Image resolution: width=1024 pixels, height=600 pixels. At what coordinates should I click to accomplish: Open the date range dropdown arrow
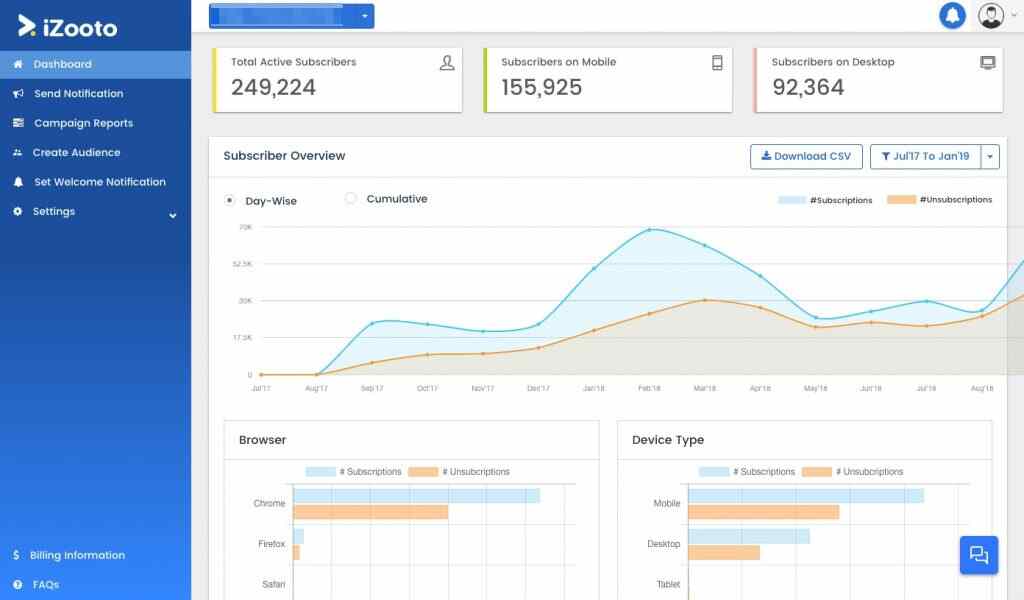[990, 157]
